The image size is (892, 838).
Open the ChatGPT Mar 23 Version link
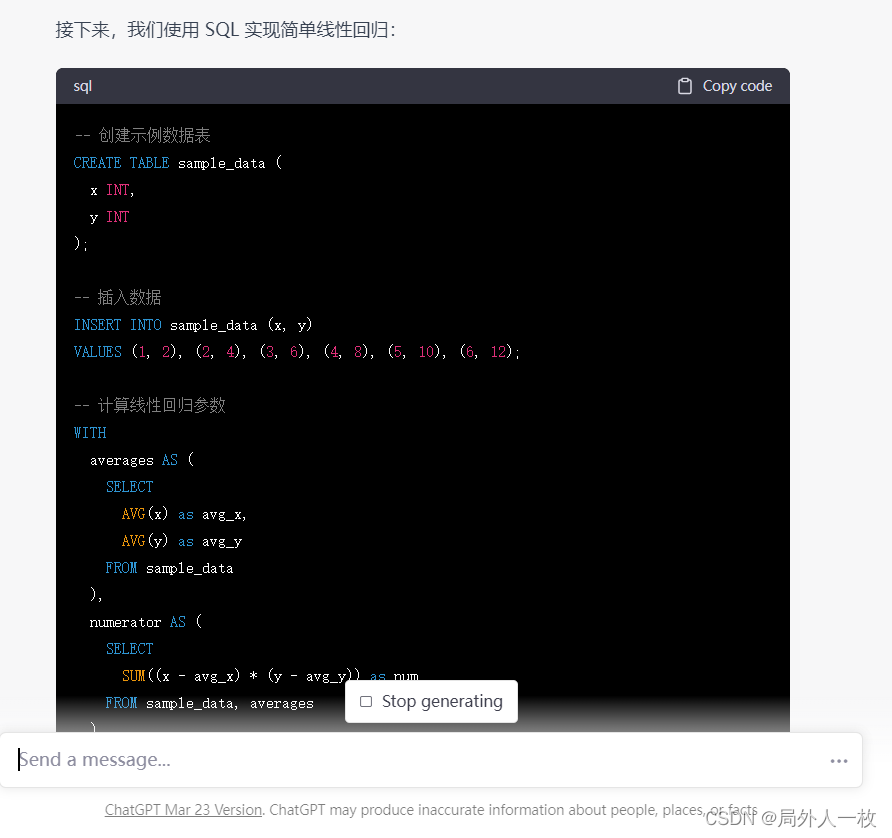[183, 810]
